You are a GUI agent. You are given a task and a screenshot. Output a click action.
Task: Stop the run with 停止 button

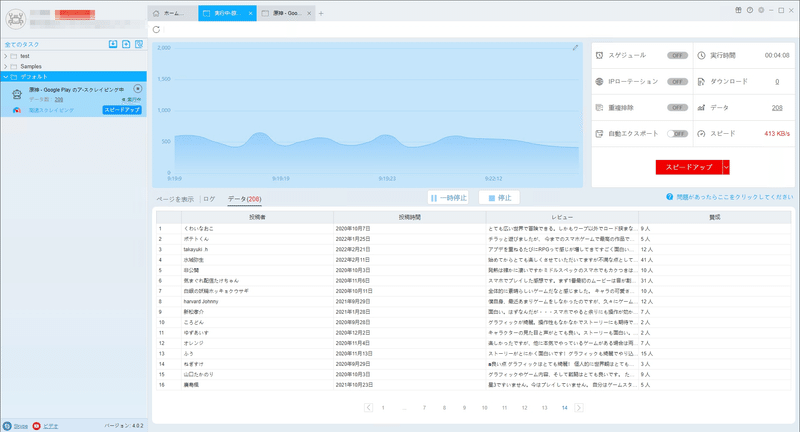pos(499,198)
